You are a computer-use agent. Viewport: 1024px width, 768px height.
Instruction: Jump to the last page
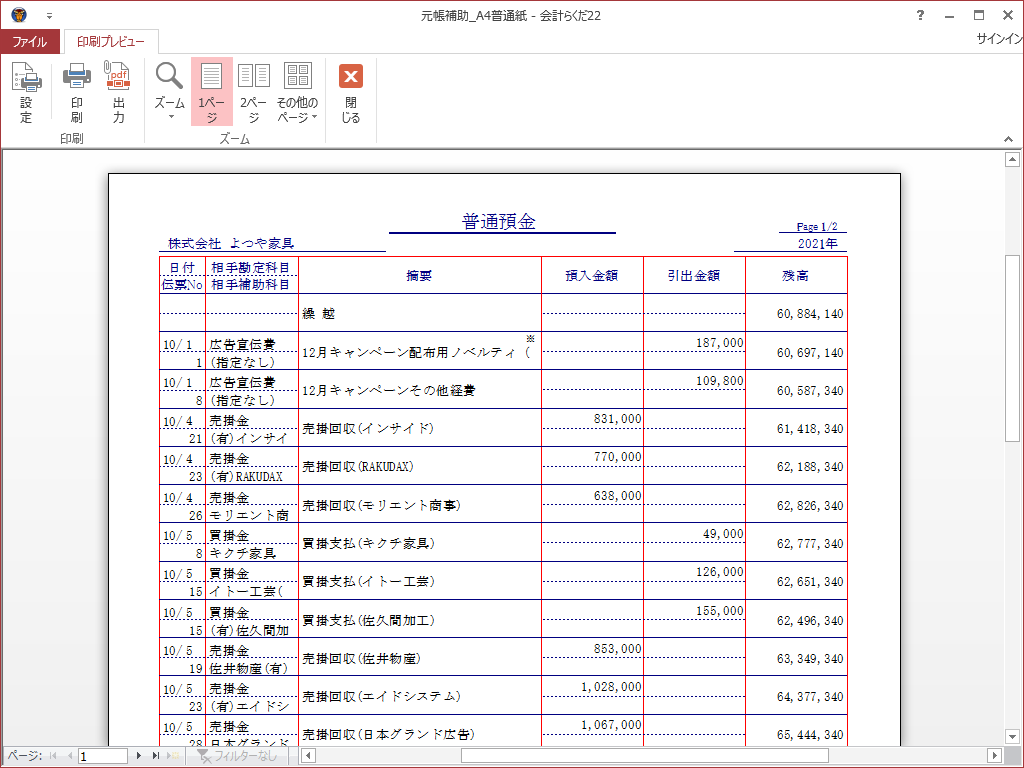(155, 756)
